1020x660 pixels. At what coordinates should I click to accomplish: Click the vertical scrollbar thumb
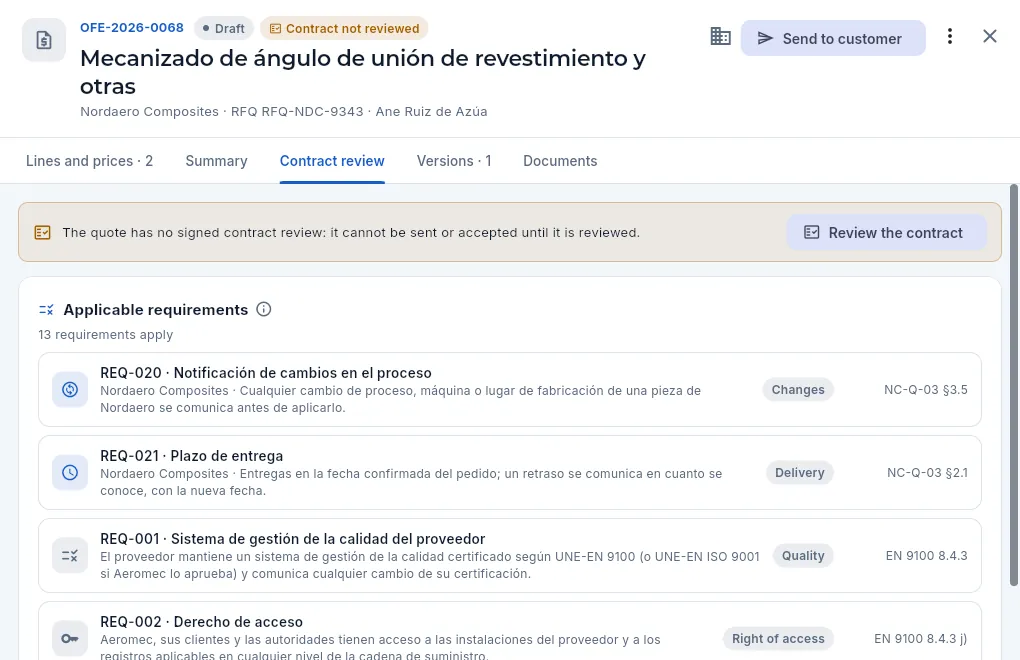(x=1013, y=385)
